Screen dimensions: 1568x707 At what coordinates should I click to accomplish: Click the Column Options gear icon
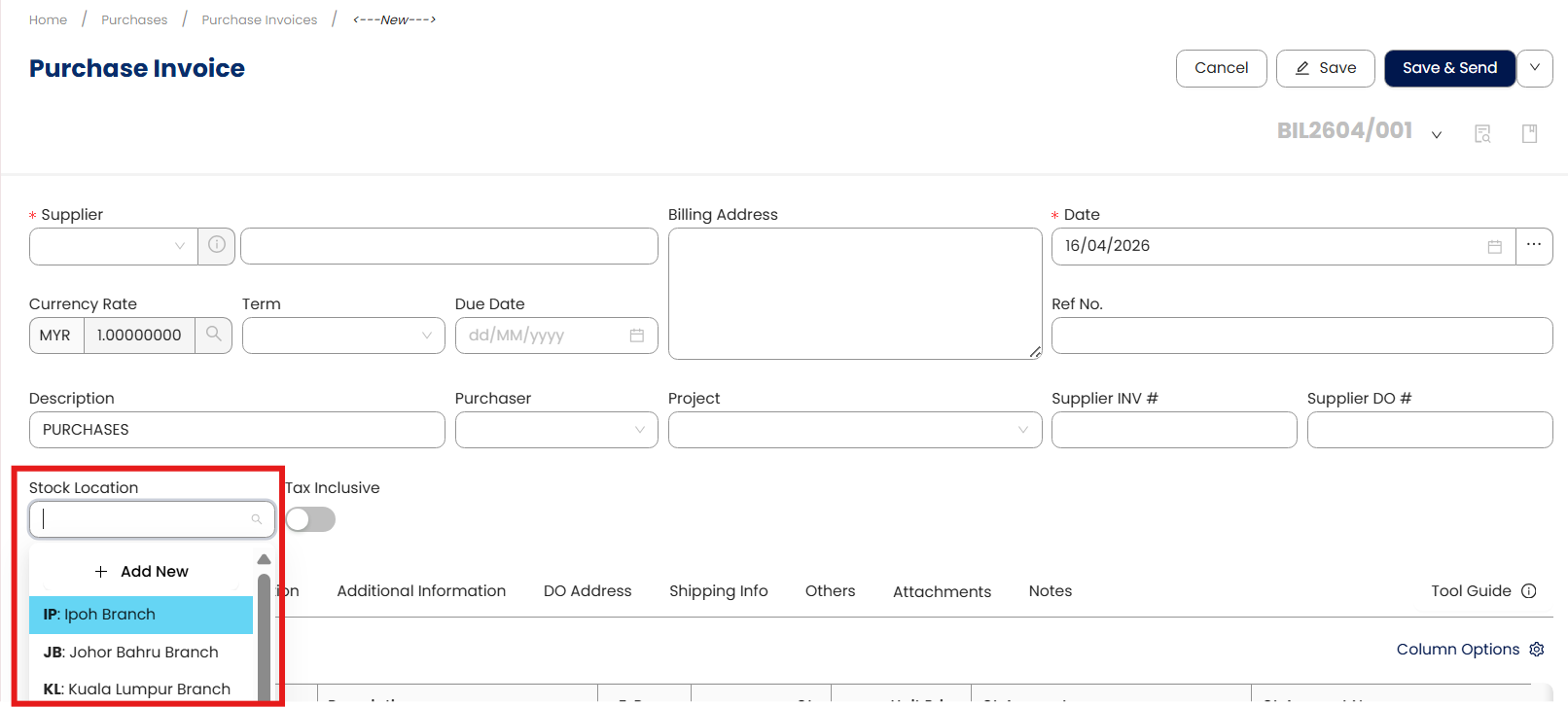[1537, 649]
